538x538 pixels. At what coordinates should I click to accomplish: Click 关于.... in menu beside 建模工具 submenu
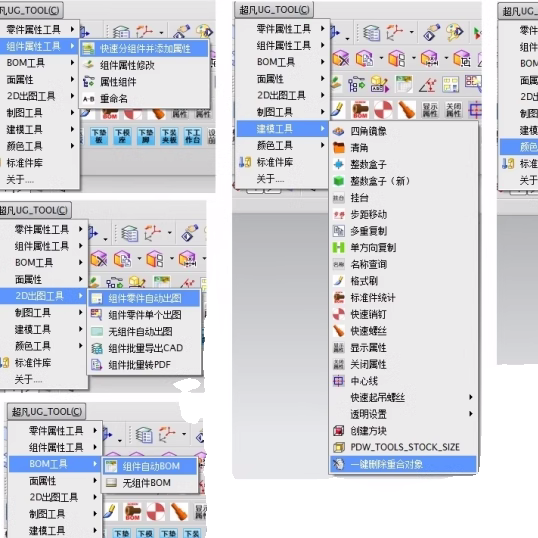(x=270, y=178)
